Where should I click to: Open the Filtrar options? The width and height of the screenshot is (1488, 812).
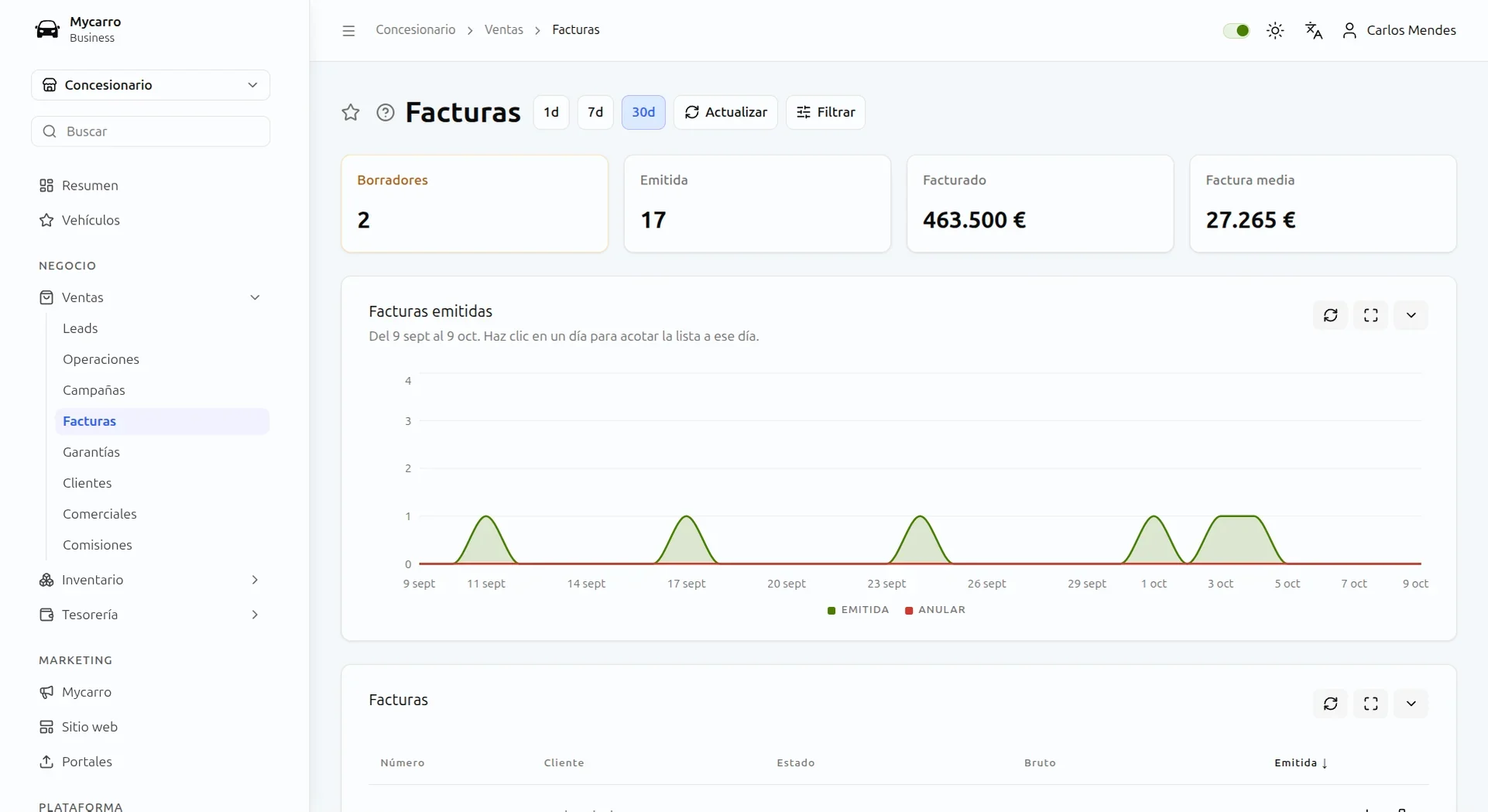(825, 112)
